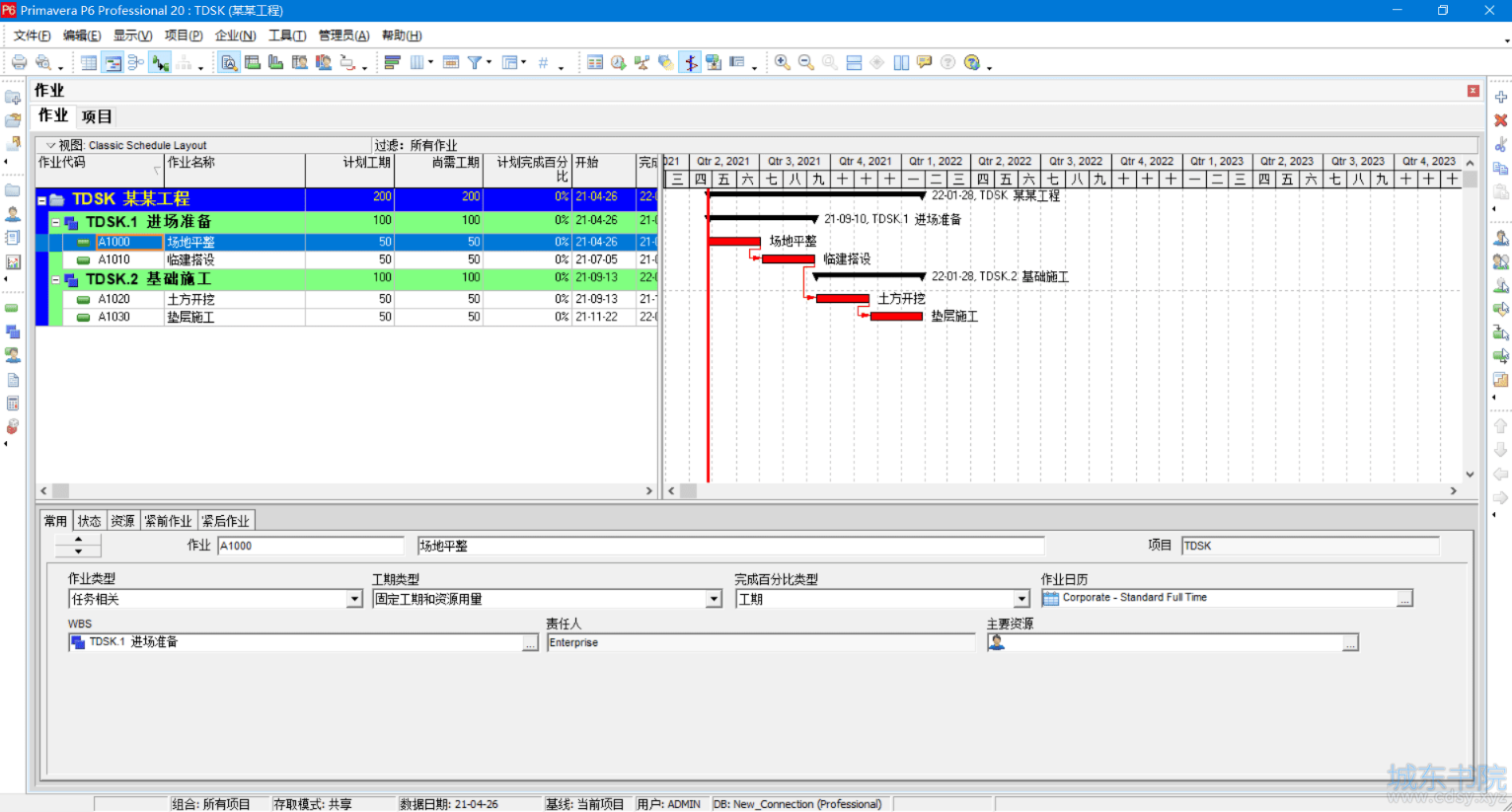Screen dimensions: 1512x812
Task: Show the Activity Table view
Action: [89, 62]
